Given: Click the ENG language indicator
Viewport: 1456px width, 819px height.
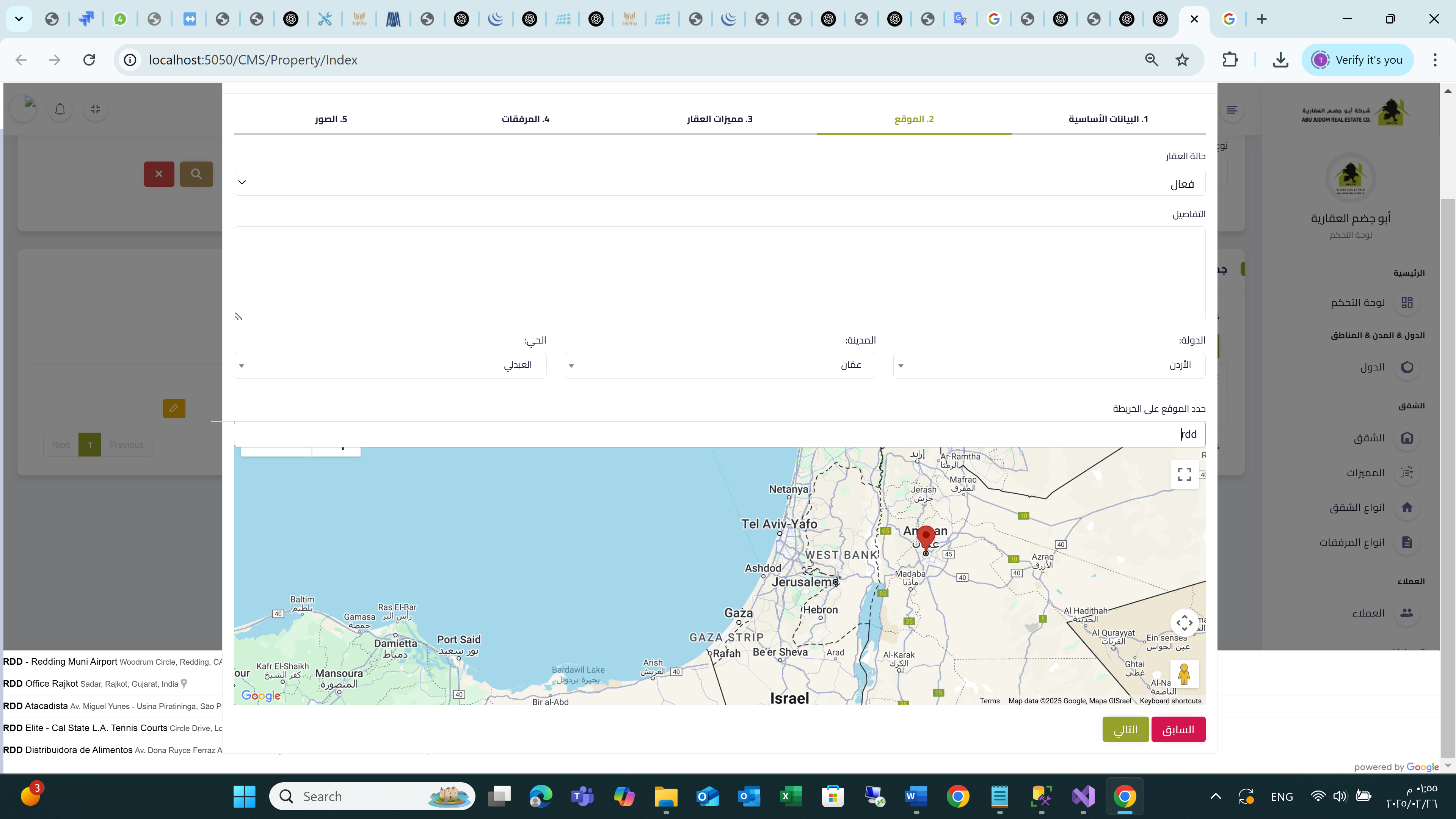Looking at the screenshot, I should (1281, 796).
